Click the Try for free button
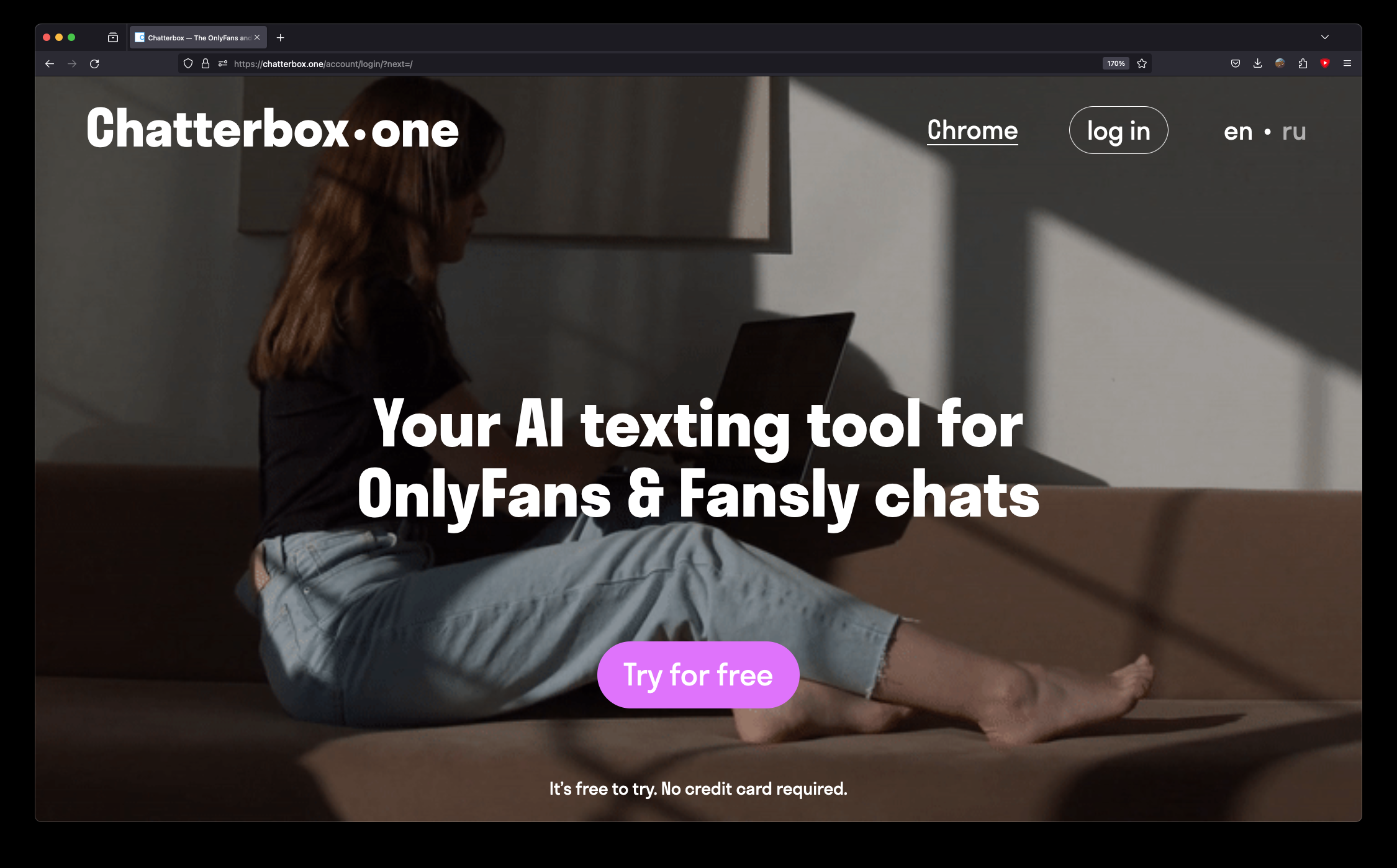The image size is (1397, 868). (x=699, y=675)
